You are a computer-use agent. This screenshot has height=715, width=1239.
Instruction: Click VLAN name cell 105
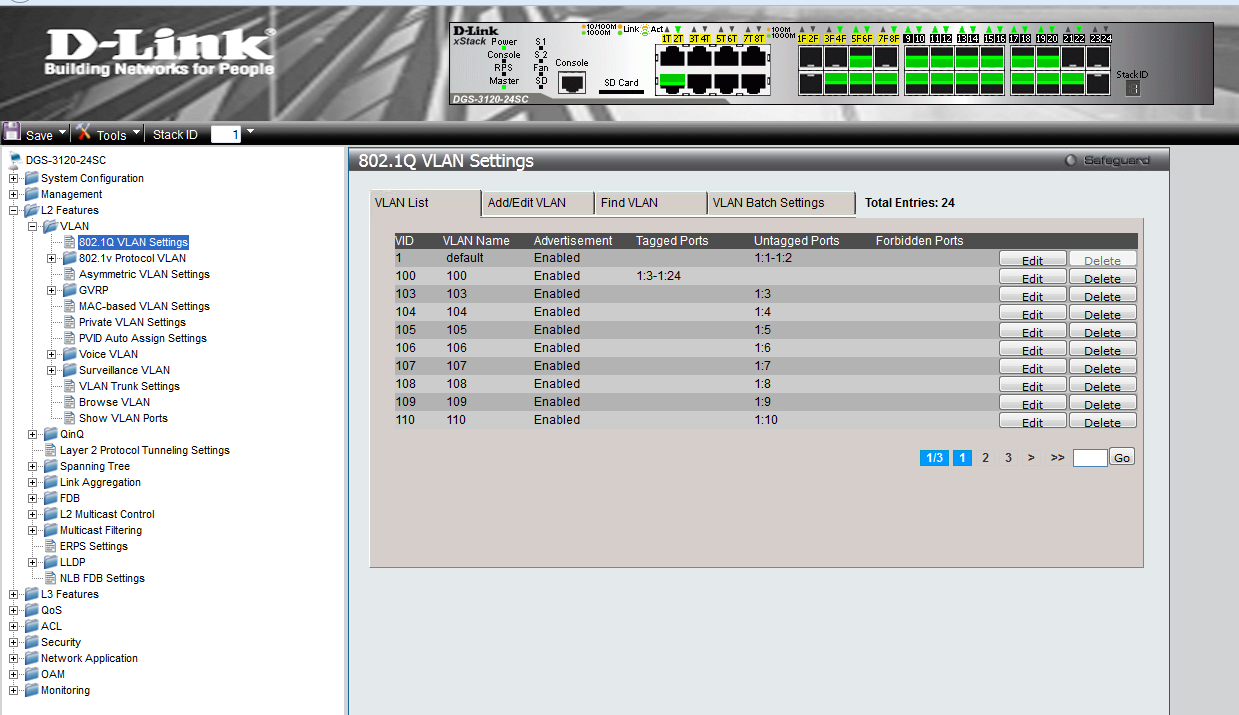pos(457,330)
